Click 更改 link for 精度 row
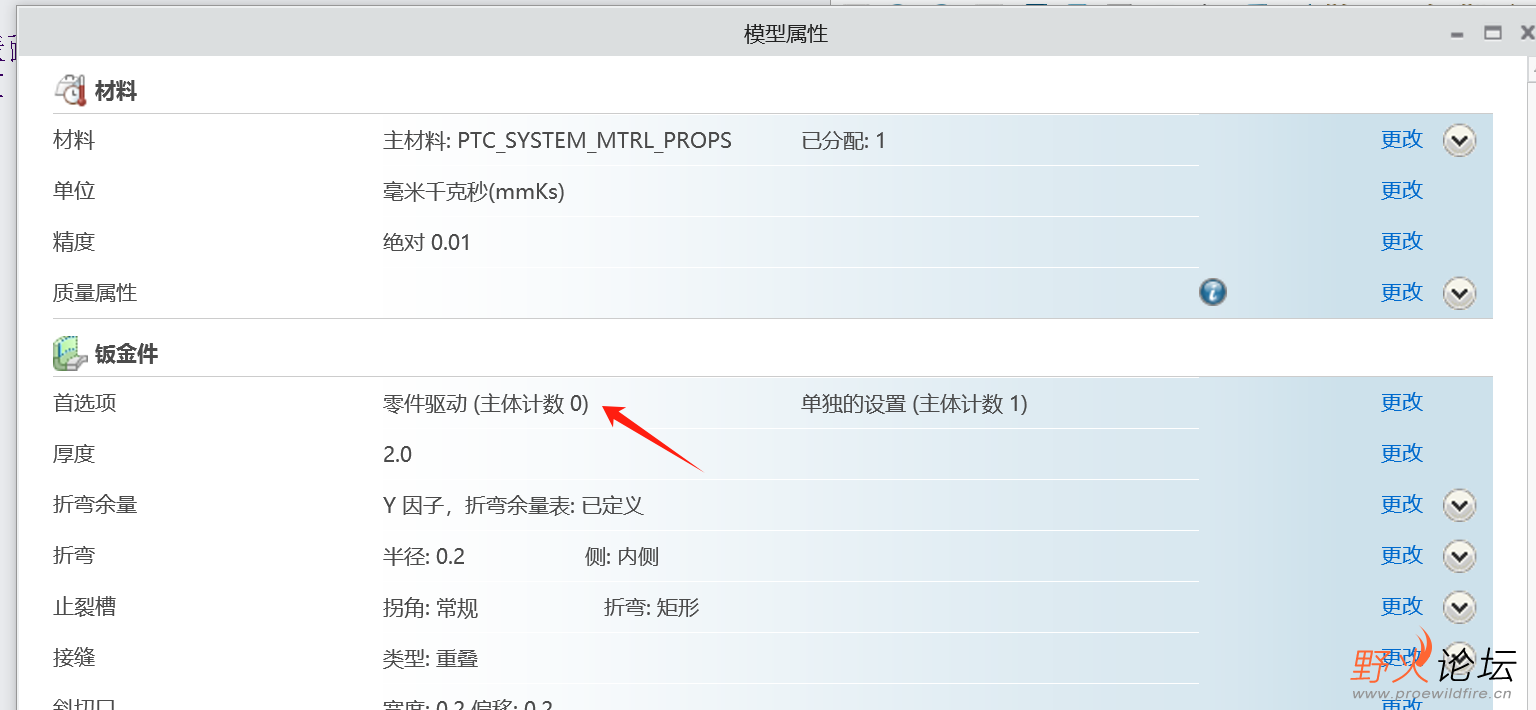Image resolution: width=1536 pixels, height=710 pixels. (x=1402, y=241)
